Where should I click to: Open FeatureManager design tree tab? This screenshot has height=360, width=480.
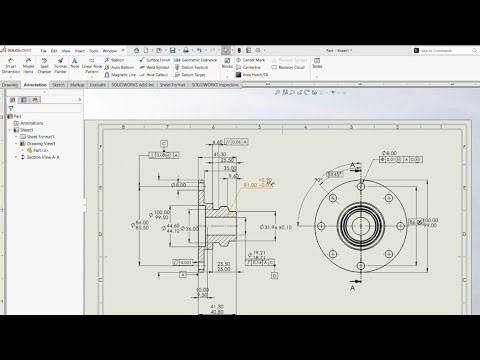point(13,100)
